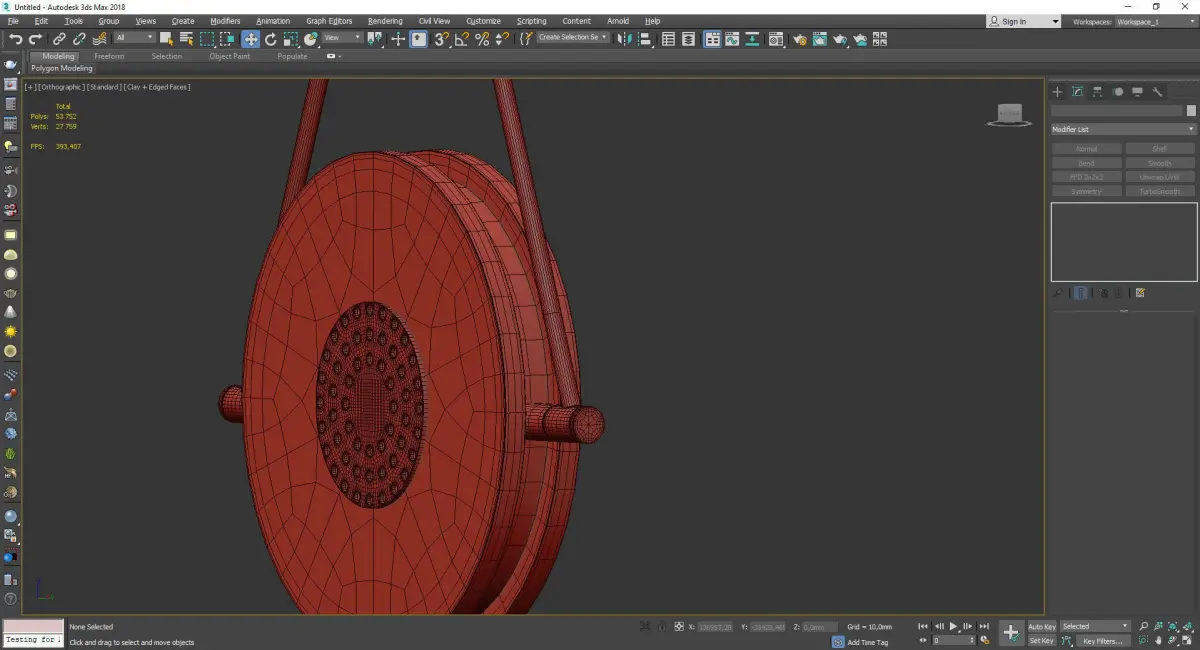
Task: Expand the Modifier List dropdown
Action: (x=1123, y=129)
